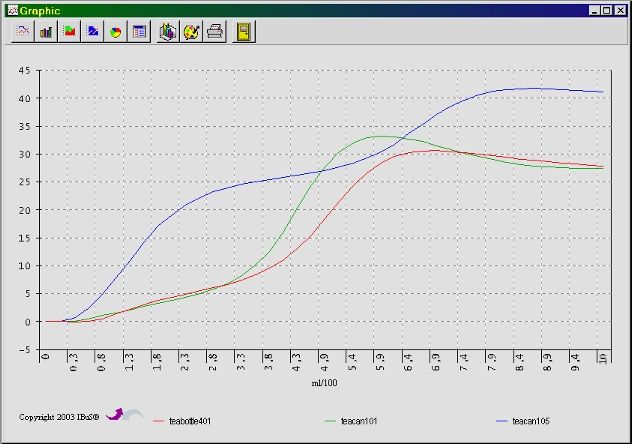Click the teacan105 legend entry
The height and width of the screenshot is (444, 632).
click(531, 421)
